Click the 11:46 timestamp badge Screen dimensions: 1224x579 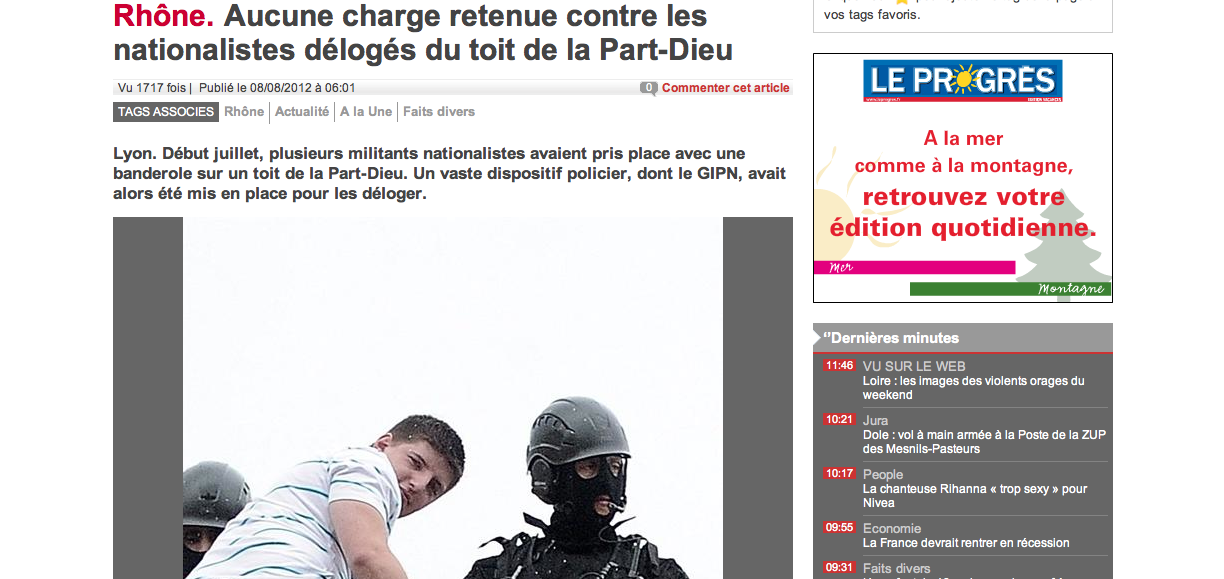click(839, 366)
